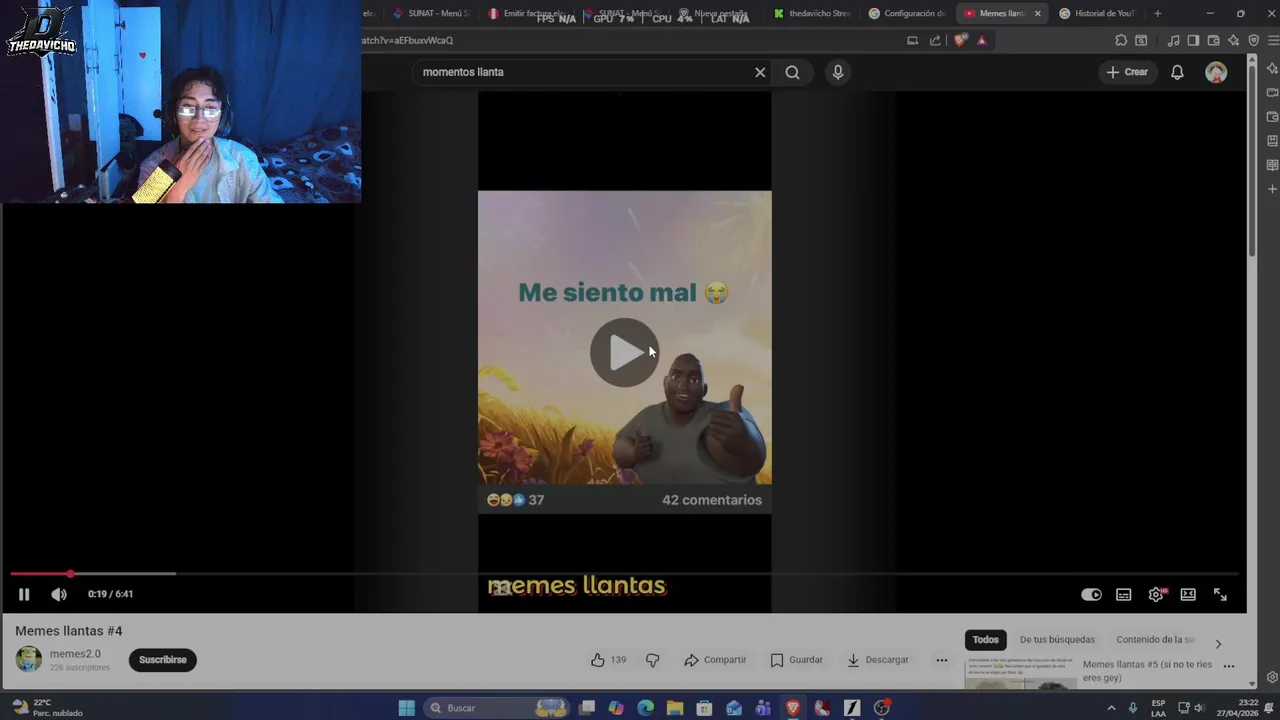1280x720 pixels.
Task: Click the Descargar download button
Action: pos(878,660)
